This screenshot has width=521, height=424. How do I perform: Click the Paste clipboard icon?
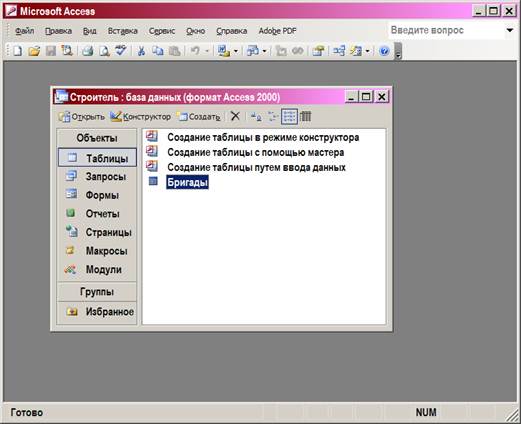click(x=175, y=51)
